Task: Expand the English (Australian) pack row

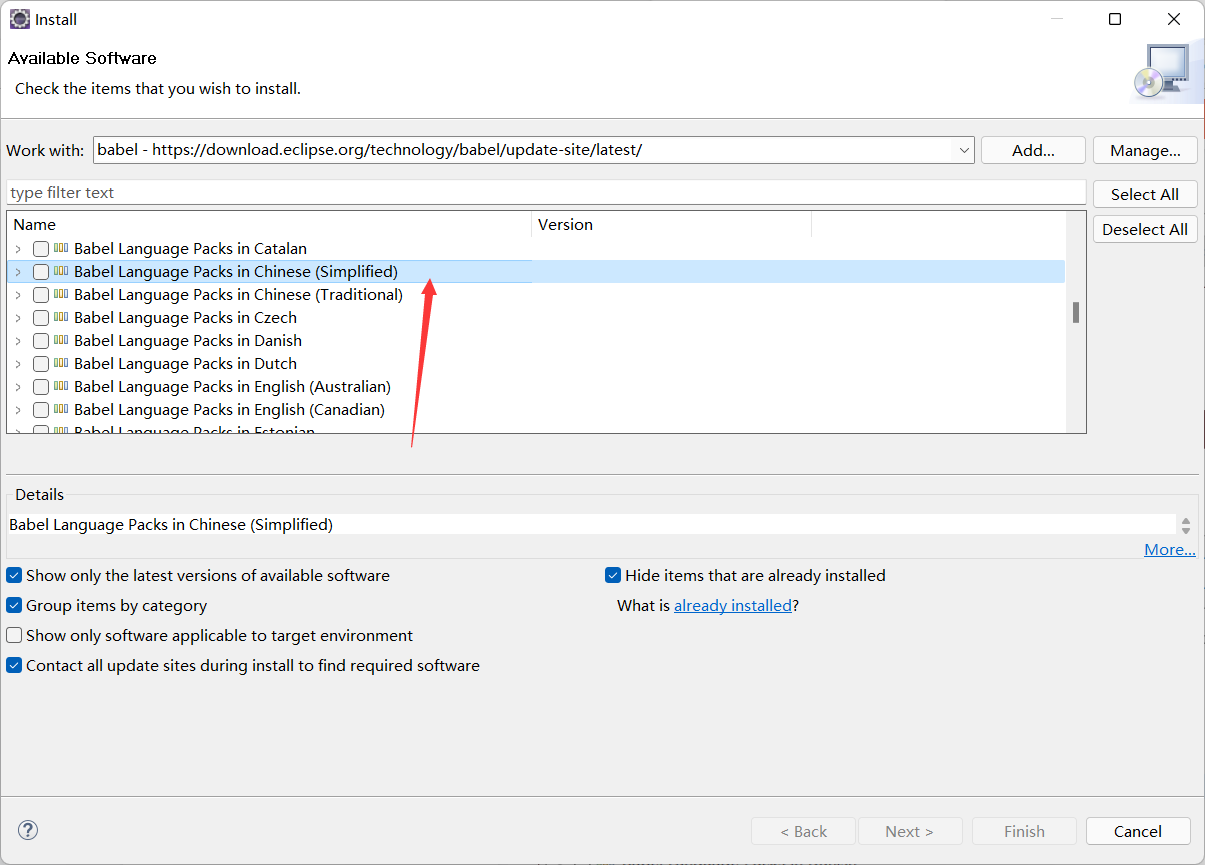Action: tap(18, 387)
